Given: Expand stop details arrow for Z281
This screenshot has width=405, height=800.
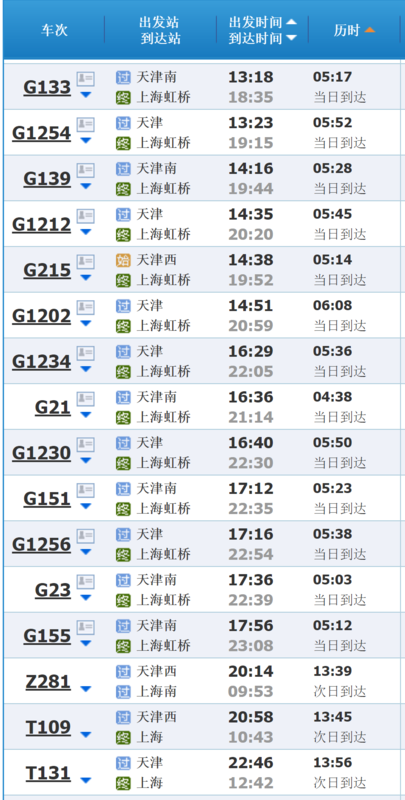Looking at the screenshot, I should click(86, 689).
